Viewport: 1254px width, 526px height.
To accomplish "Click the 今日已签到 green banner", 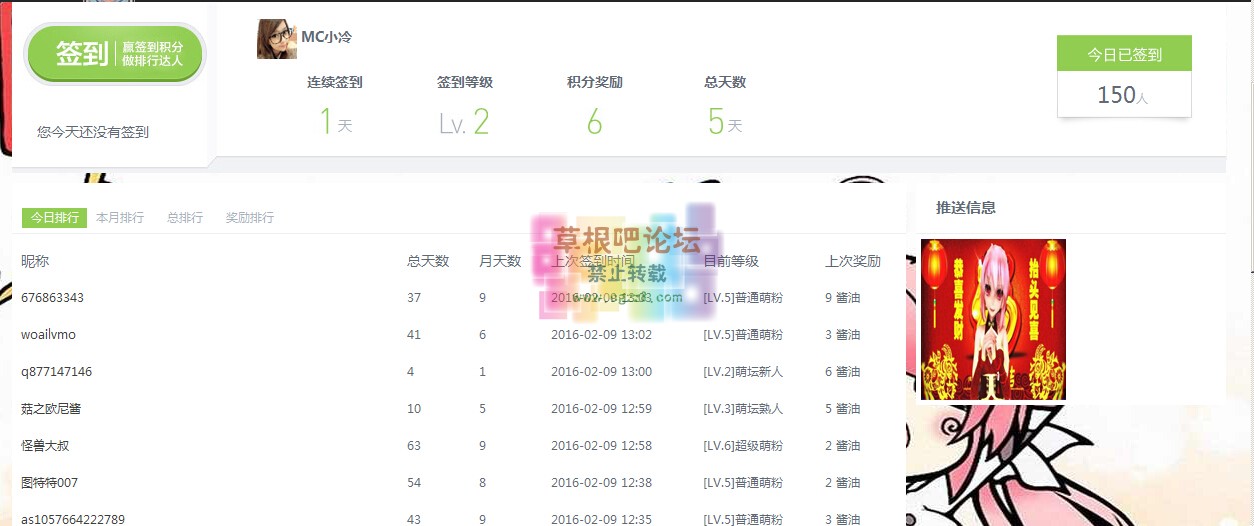I will pyautogui.click(x=1124, y=54).
